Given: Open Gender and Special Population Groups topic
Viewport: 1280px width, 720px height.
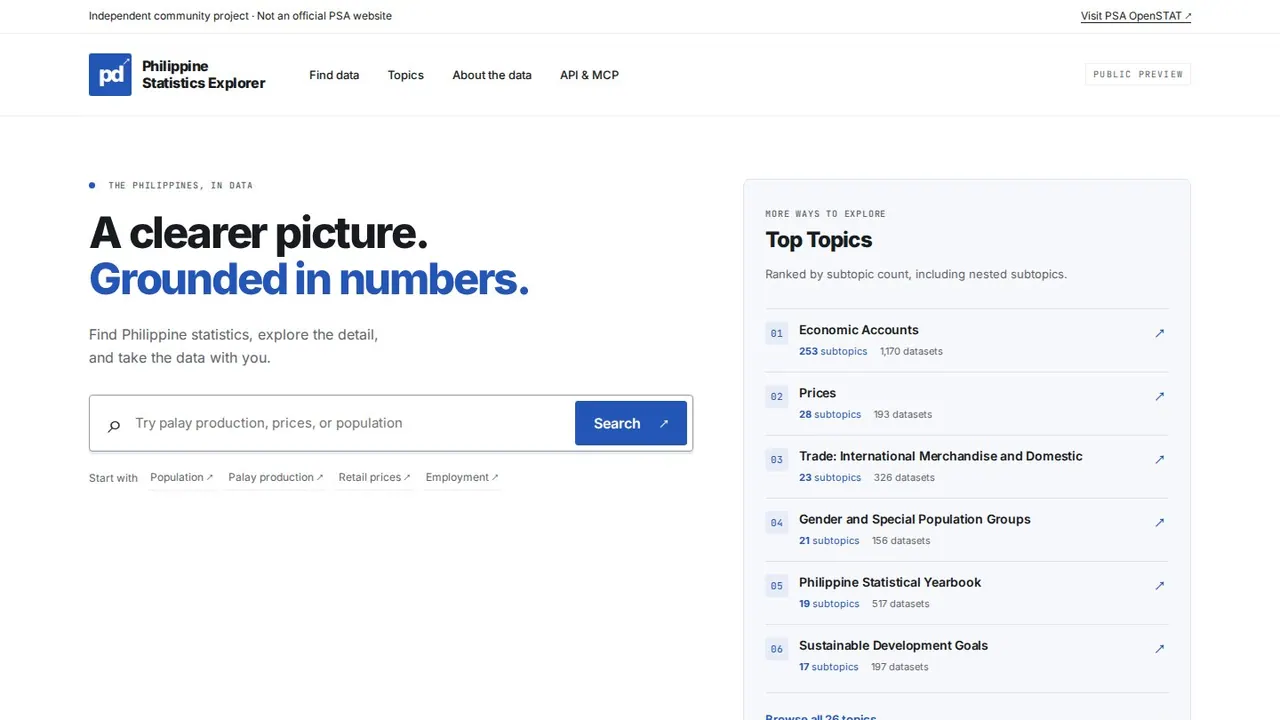Looking at the screenshot, I should click(x=915, y=519).
